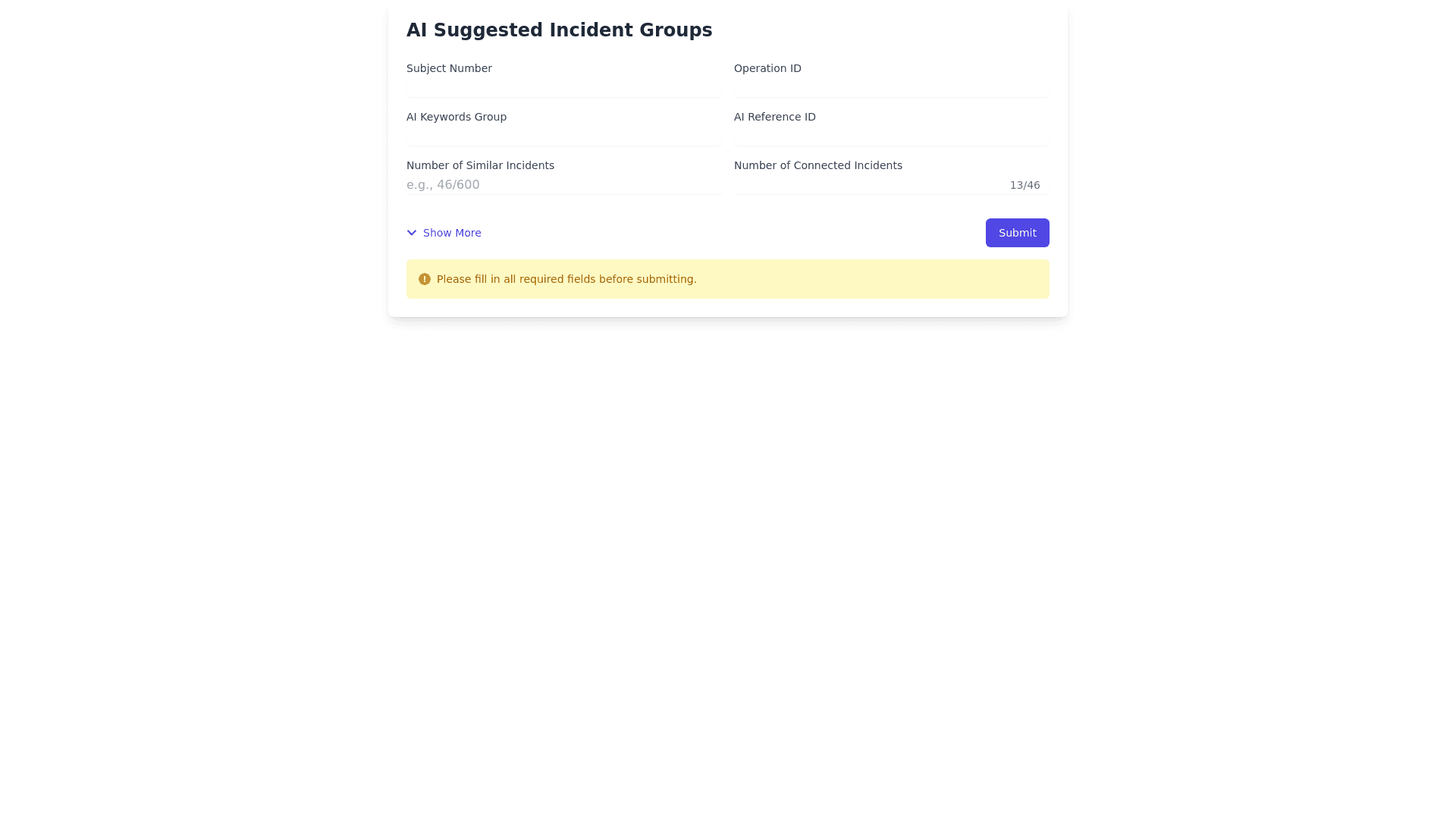The image size is (1456, 819).
Task: Select the AI Keywords Group input
Action: tap(563, 136)
